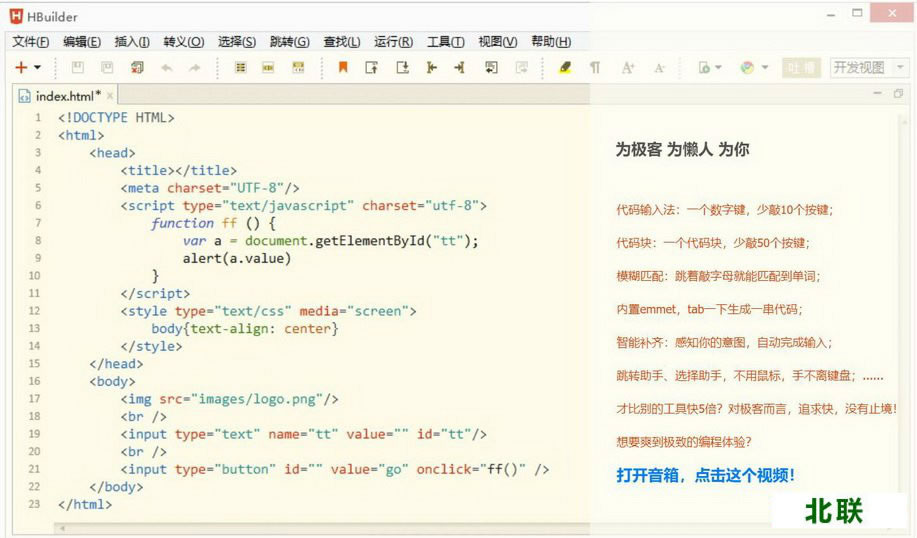This screenshot has width=917, height=538.
Task: Click the 内置emmet tip text line
Action: 709,309
